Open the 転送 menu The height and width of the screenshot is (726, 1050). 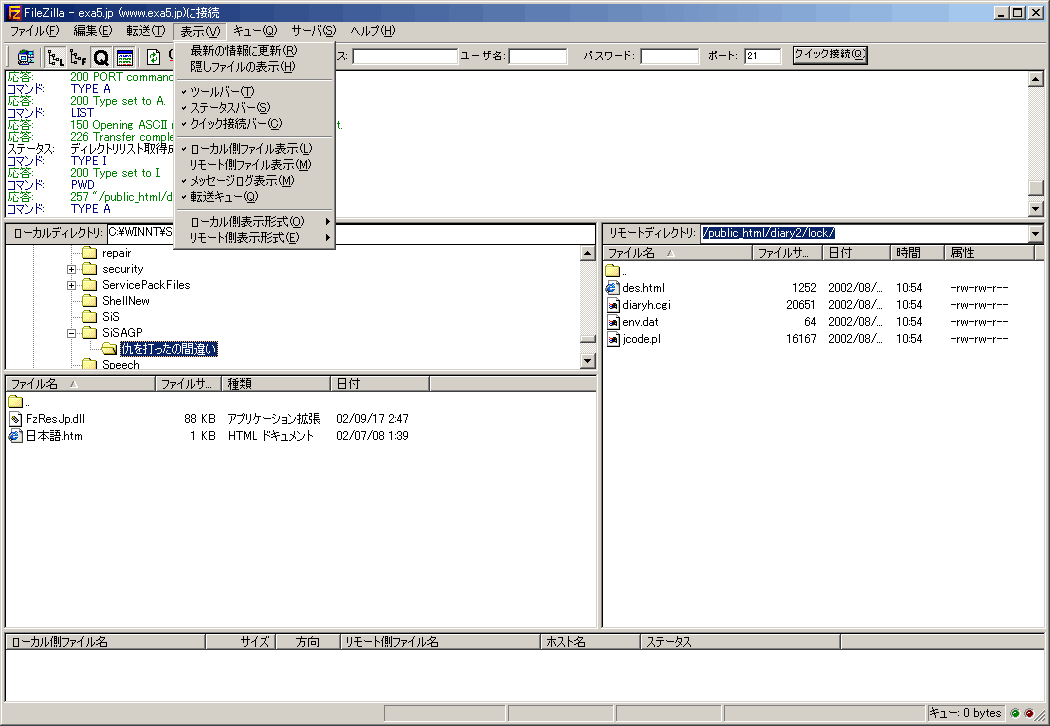(145, 31)
